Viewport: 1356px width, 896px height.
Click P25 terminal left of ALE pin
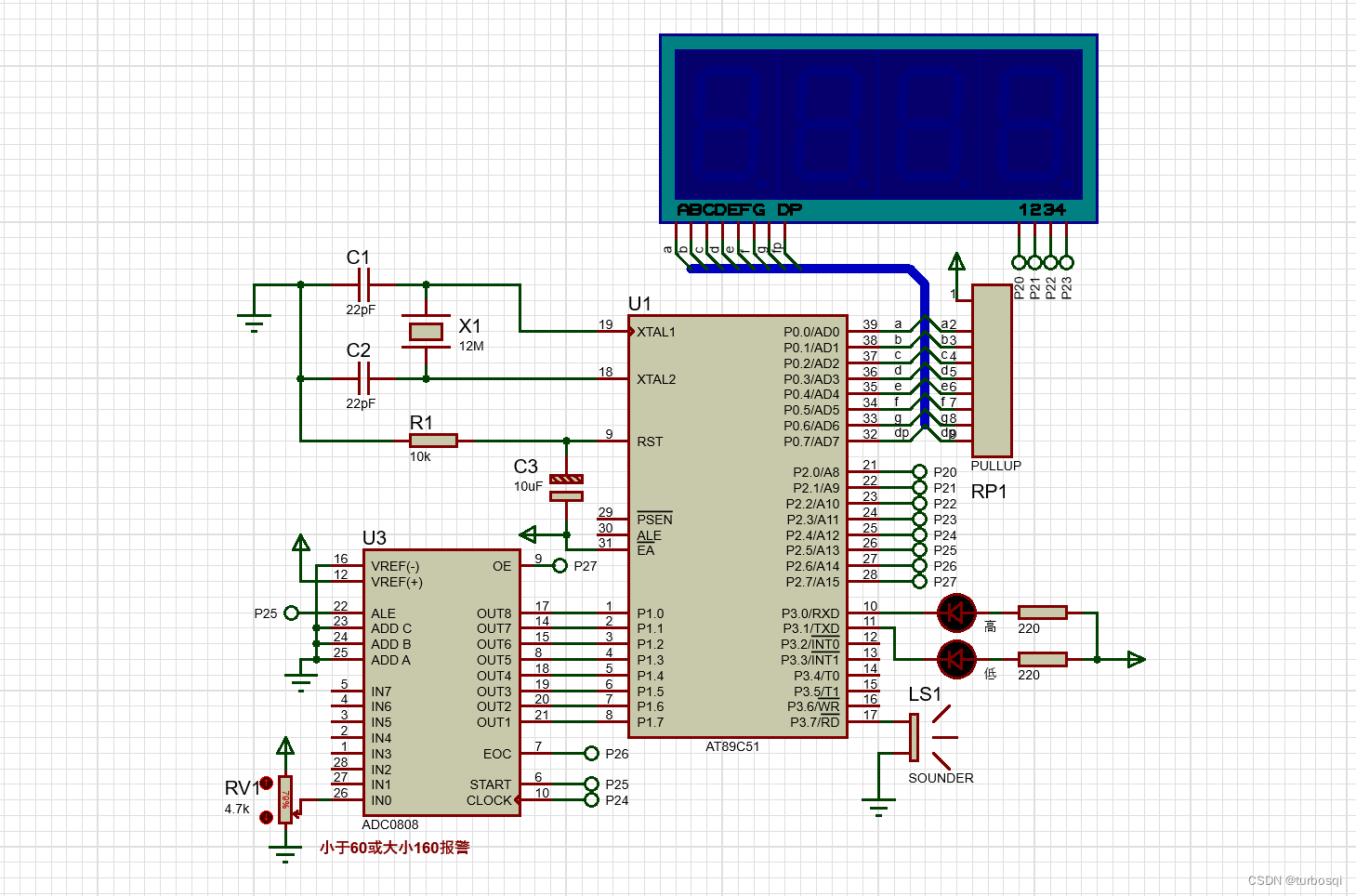(x=291, y=613)
